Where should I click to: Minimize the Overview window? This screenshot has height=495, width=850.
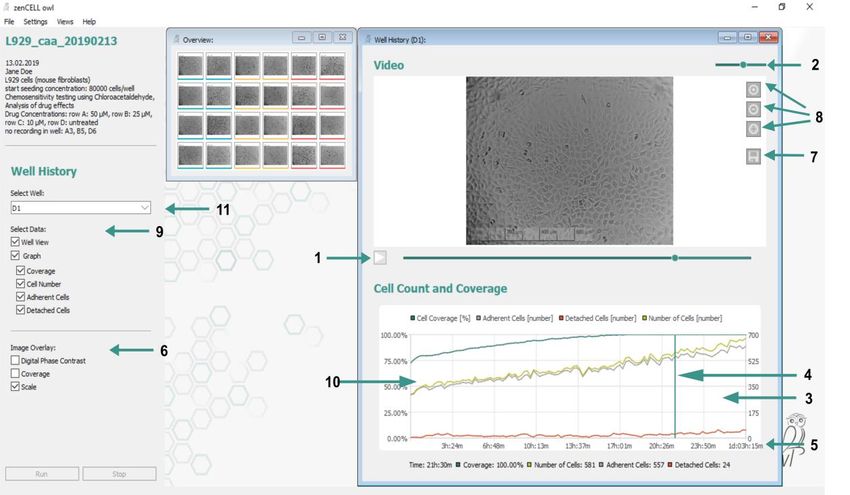(x=301, y=37)
